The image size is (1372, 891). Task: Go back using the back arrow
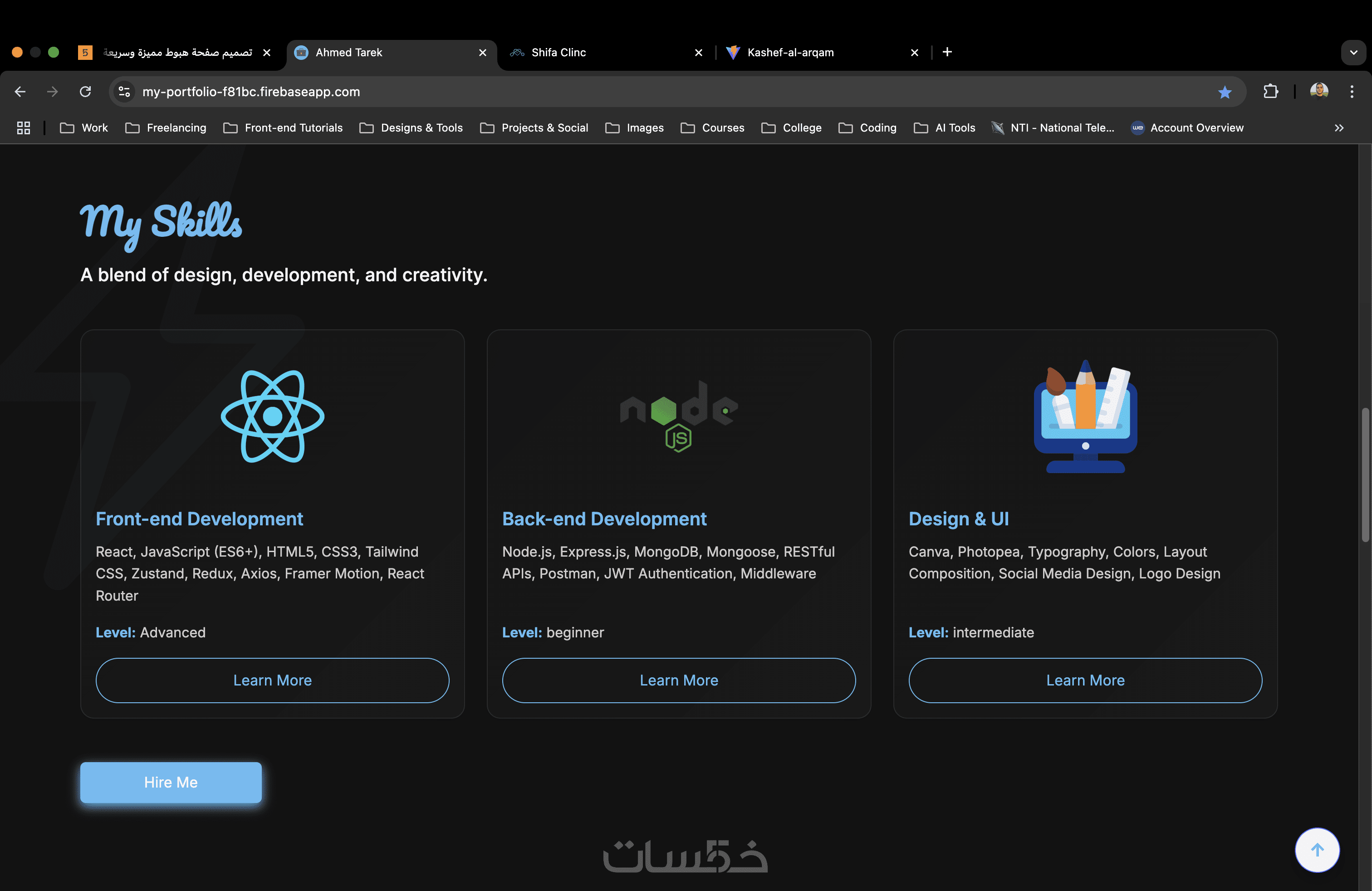pos(20,92)
